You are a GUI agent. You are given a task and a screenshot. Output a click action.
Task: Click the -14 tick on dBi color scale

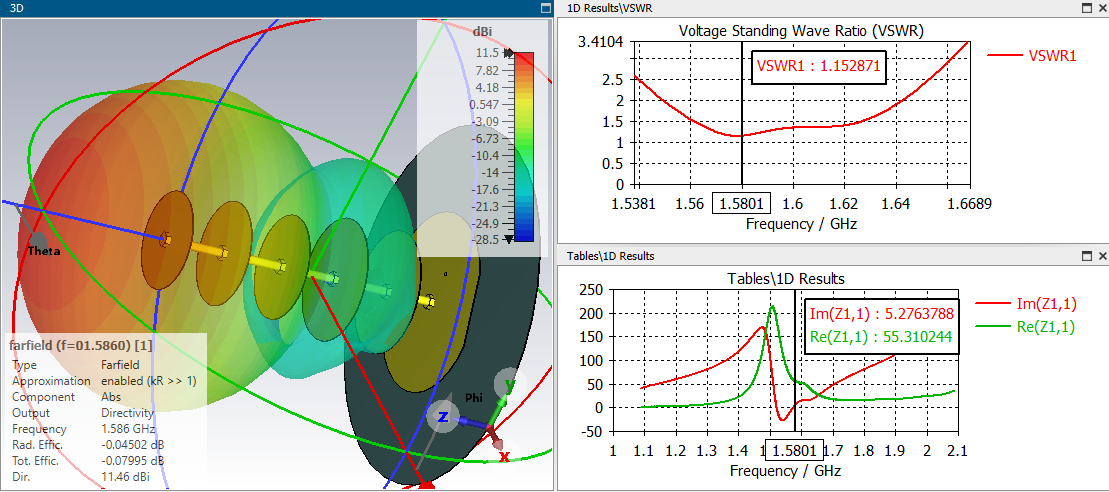point(491,172)
